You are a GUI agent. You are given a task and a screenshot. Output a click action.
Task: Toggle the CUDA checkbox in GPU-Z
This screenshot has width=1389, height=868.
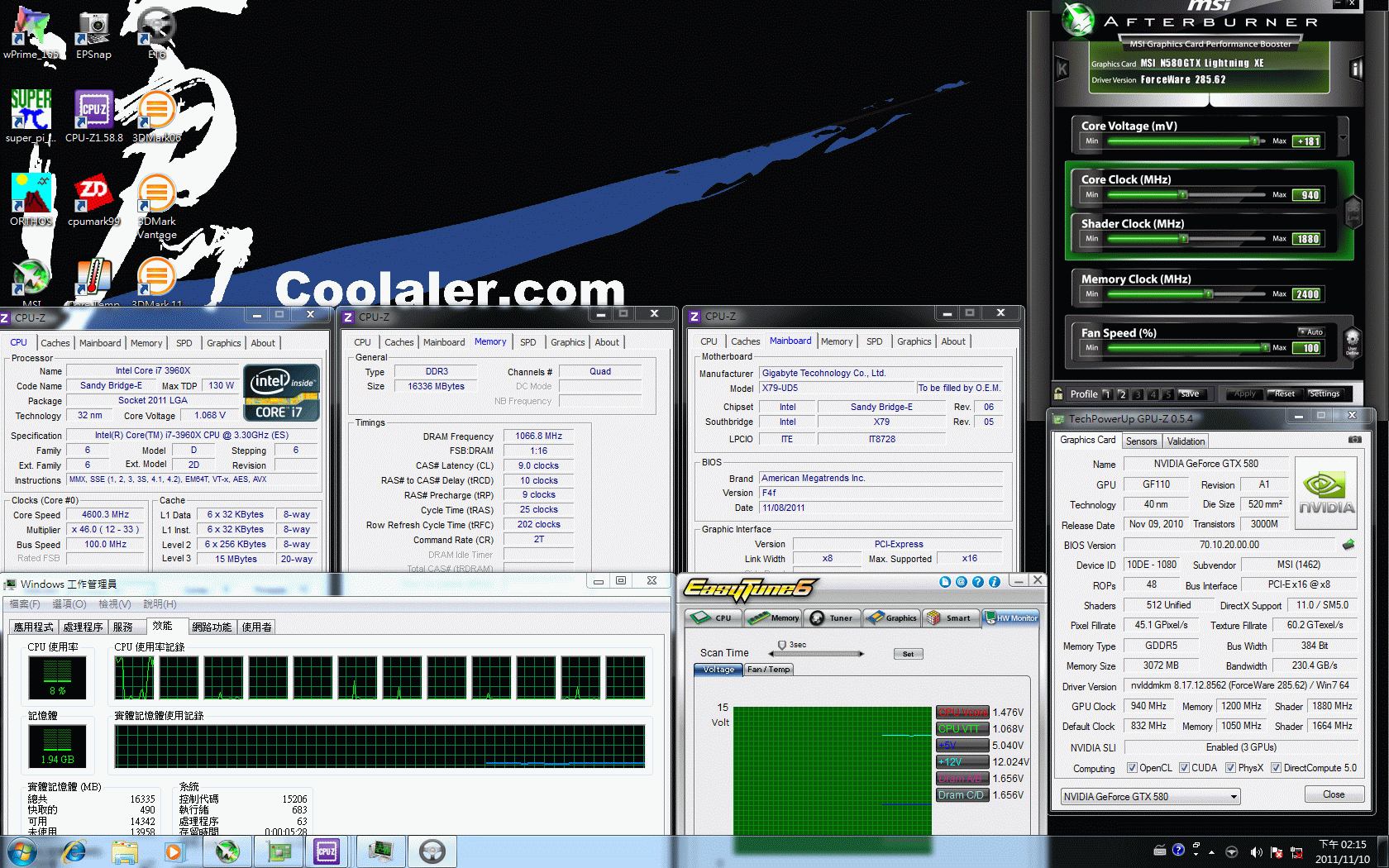click(x=1184, y=768)
